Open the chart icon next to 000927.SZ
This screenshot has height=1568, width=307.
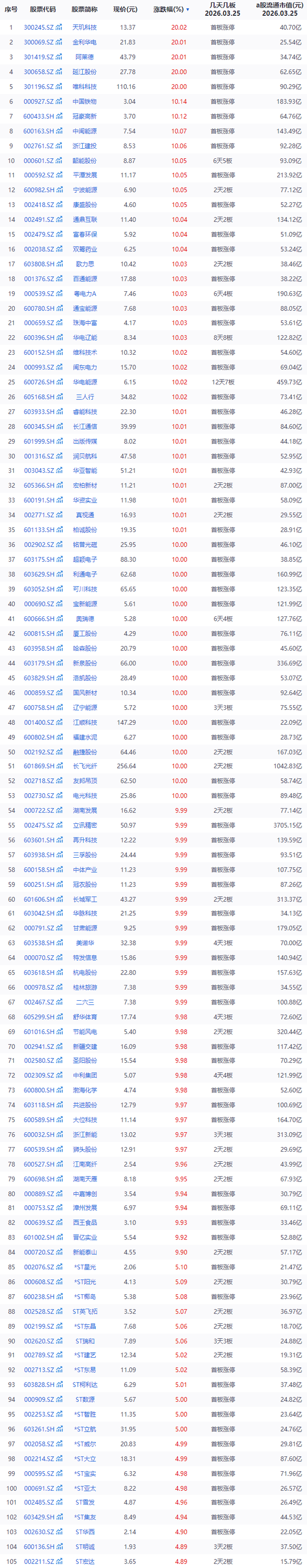pyautogui.click(x=59, y=102)
